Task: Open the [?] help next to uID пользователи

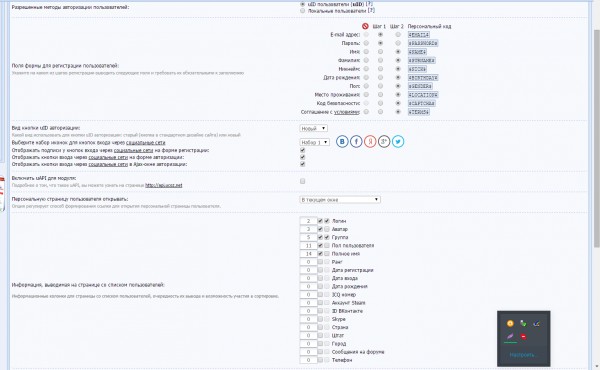Action: (369, 4)
